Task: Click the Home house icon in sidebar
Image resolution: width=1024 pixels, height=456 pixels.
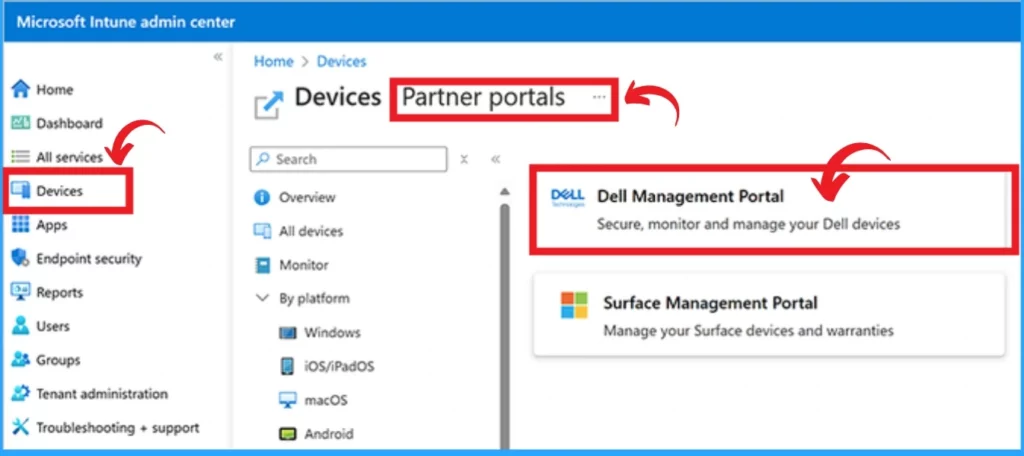Action: tap(21, 89)
